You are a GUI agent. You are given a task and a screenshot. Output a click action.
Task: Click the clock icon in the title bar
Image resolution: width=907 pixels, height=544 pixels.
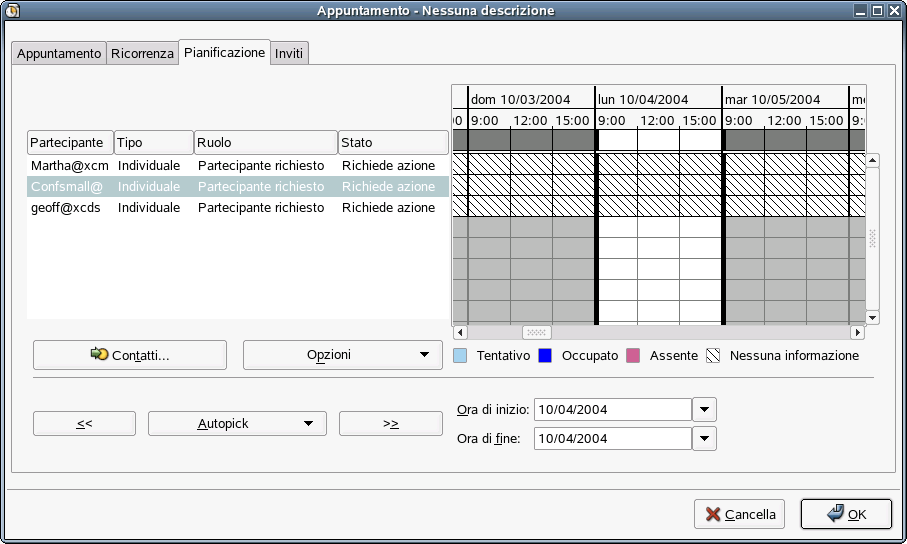point(12,10)
